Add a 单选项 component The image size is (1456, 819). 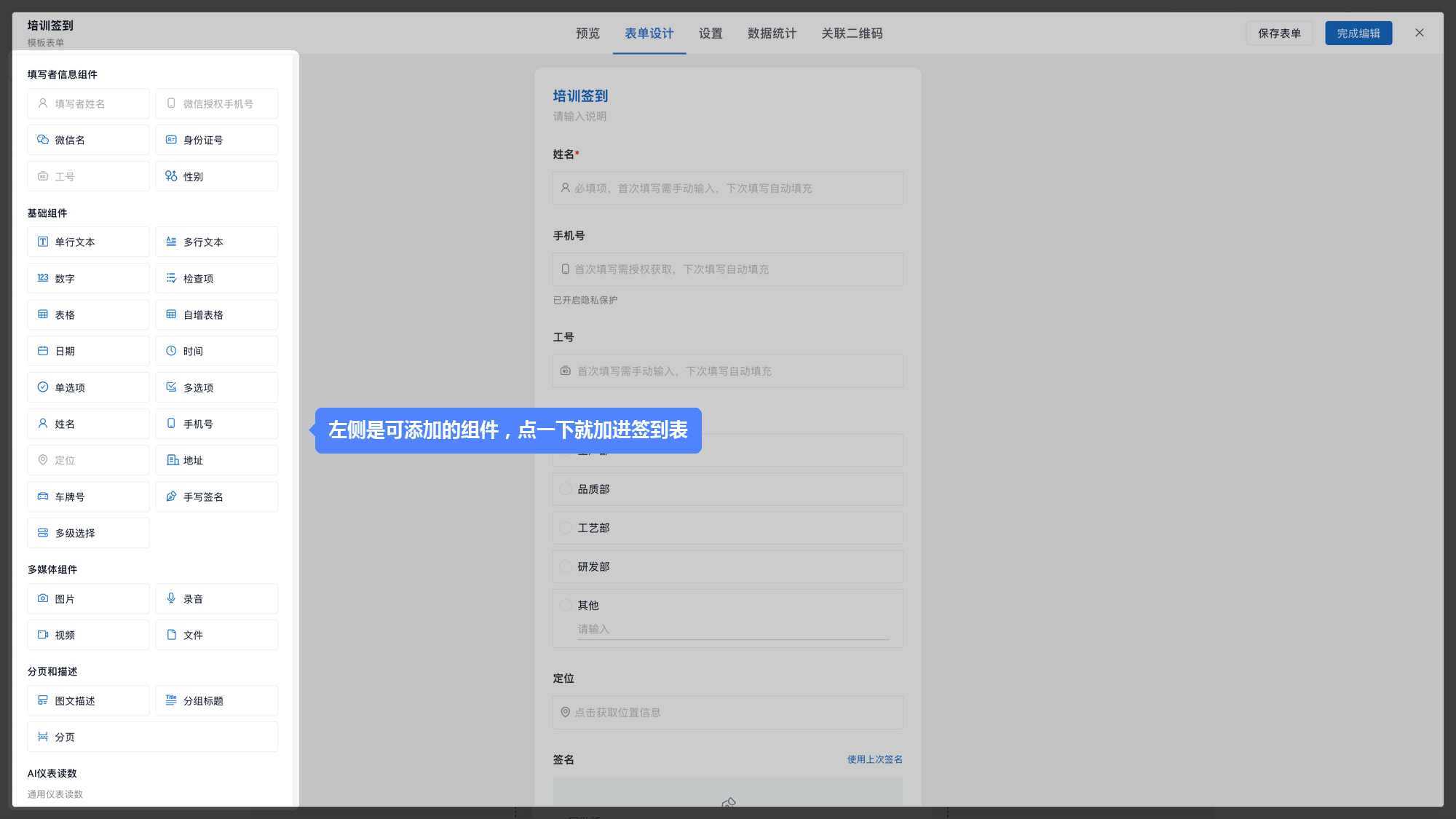[88, 387]
